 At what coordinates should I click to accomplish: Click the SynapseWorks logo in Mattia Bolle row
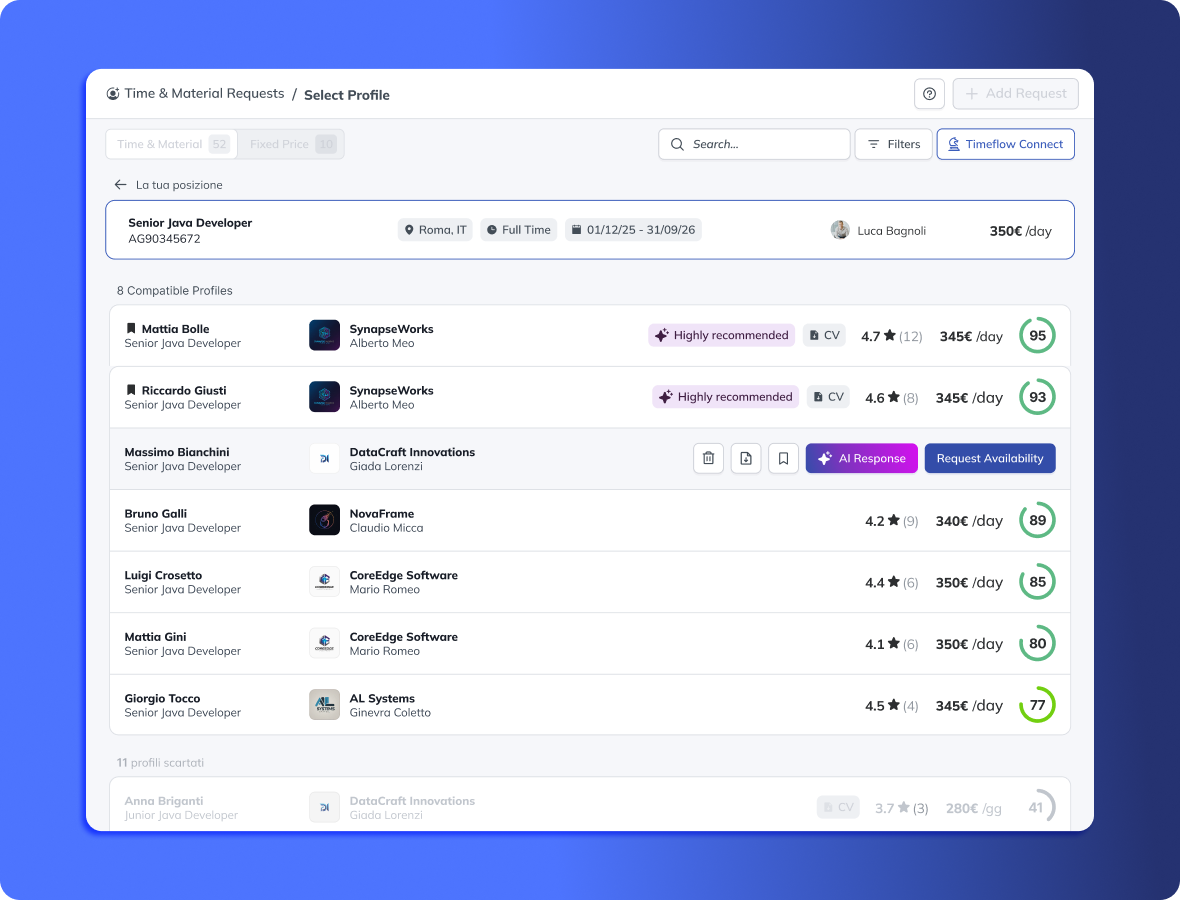[324, 335]
